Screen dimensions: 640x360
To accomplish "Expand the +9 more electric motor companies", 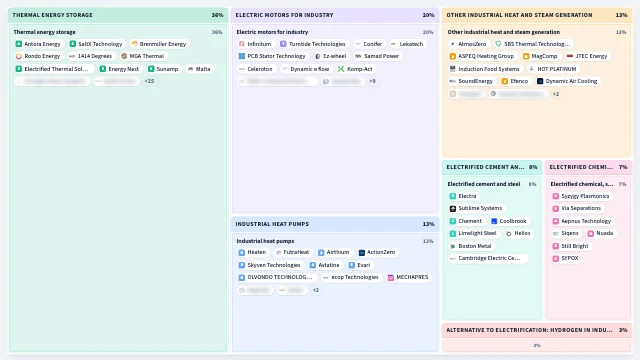I will coord(372,81).
